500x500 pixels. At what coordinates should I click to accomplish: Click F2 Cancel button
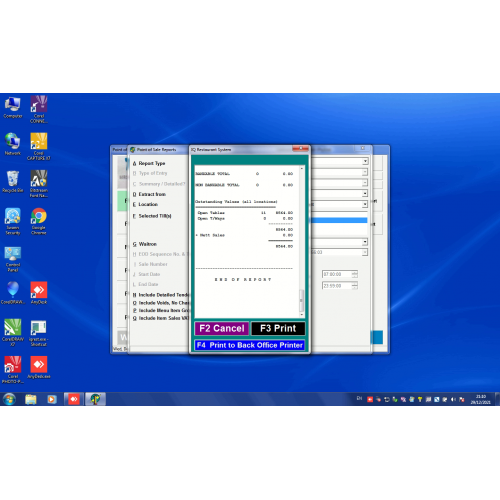pos(222,328)
